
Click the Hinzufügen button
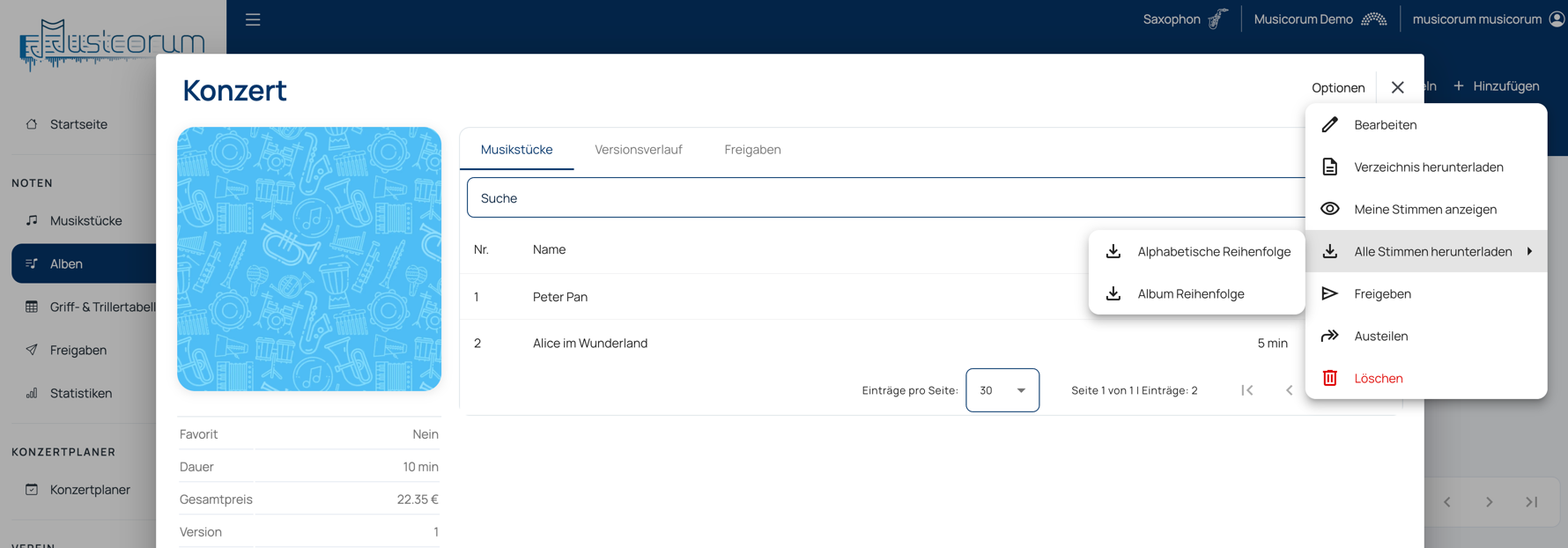(x=1497, y=86)
